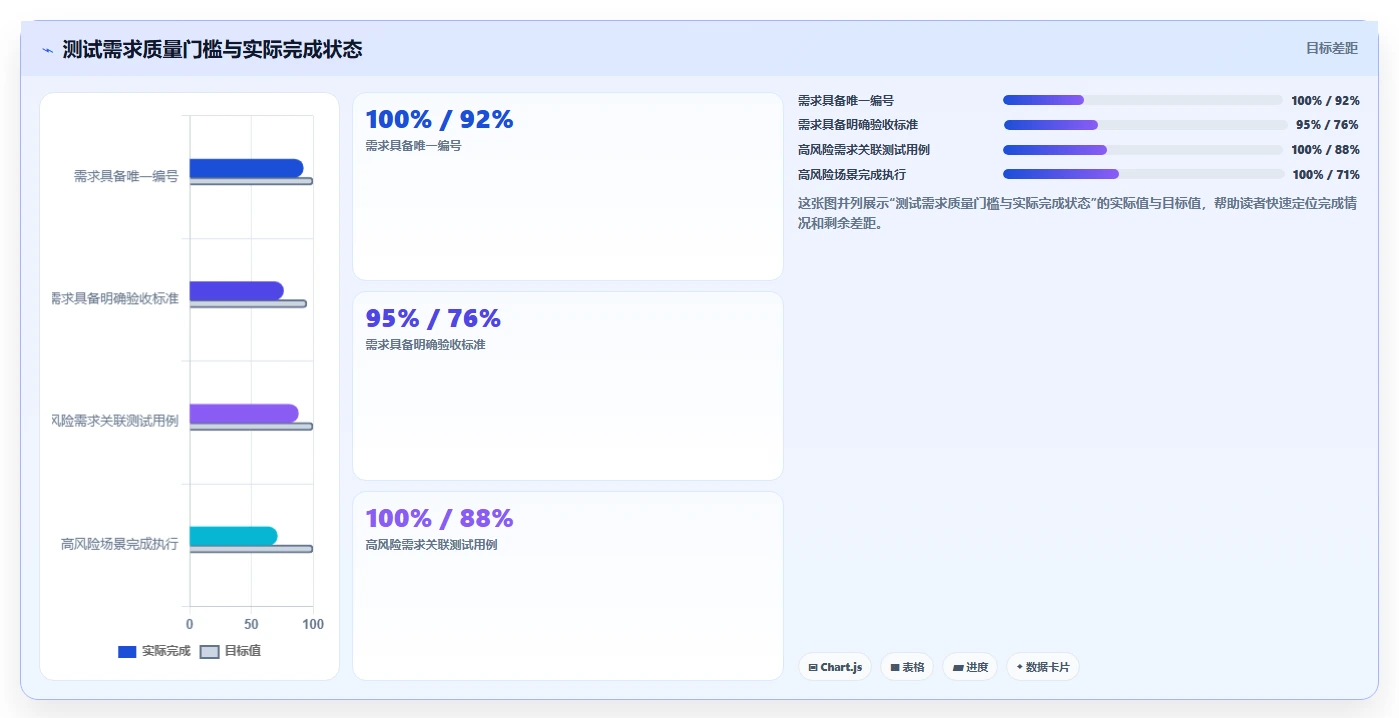Click the 100% / 88% progress list value
Image resolution: width=1399 pixels, height=718 pixels.
(x=1325, y=150)
